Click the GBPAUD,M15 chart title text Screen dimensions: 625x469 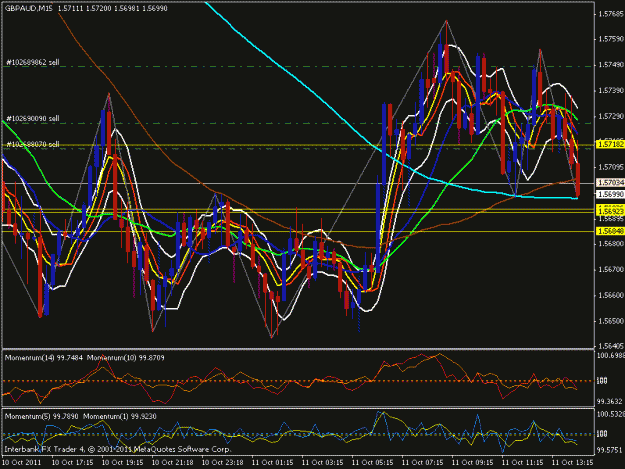pos(28,8)
